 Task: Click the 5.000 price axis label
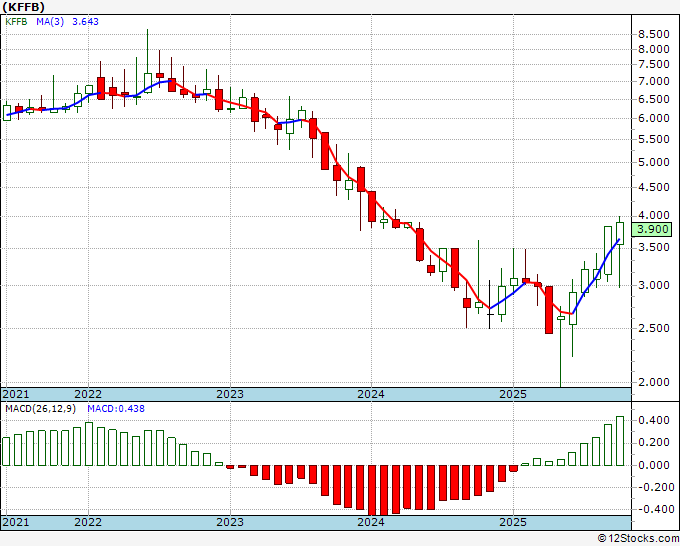point(654,162)
